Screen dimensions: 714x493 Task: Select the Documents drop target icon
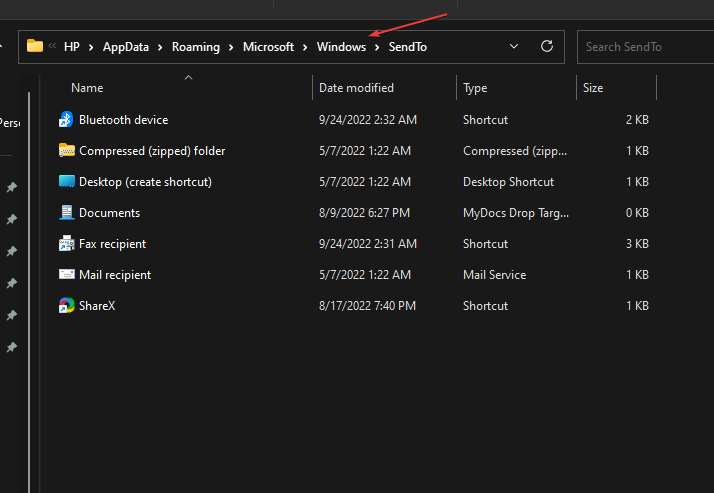[66, 213]
